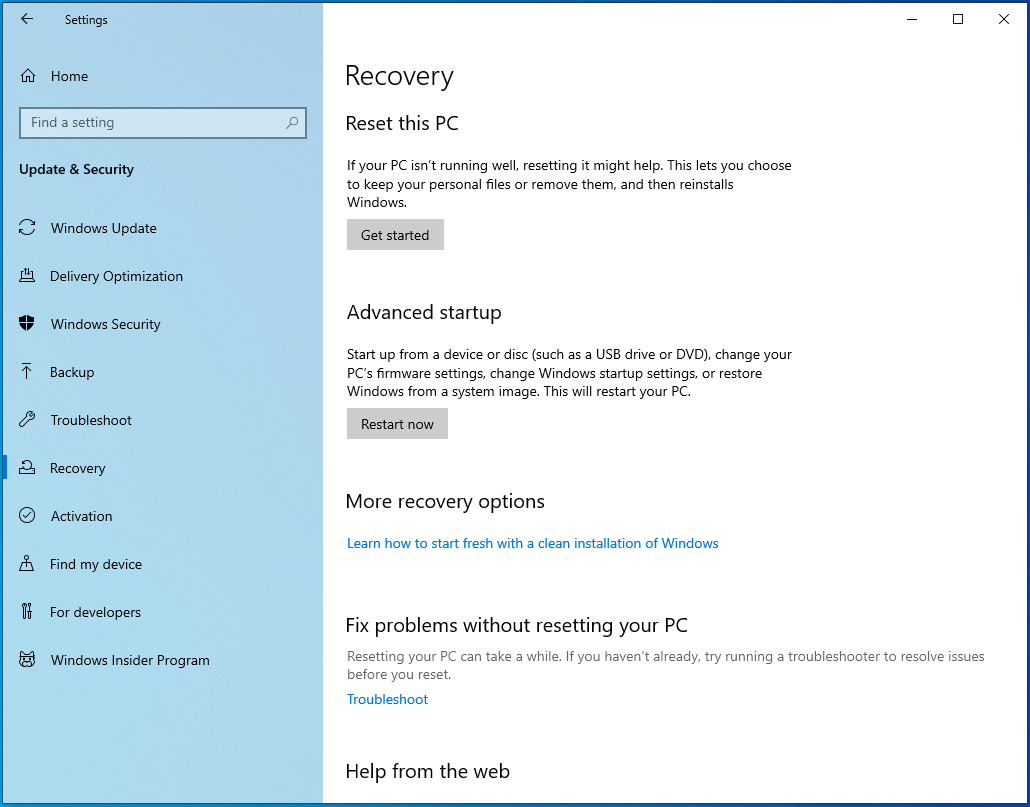The image size is (1030, 807).
Task: Select Backup in the sidebar
Action: pyautogui.click(x=162, y=372)
